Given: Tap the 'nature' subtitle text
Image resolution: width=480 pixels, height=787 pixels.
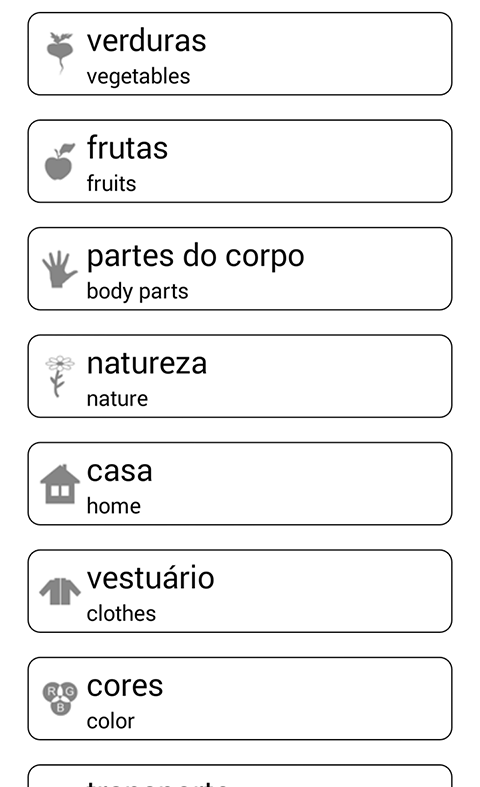Looking at the screenshot, I should tap(117, 399).
